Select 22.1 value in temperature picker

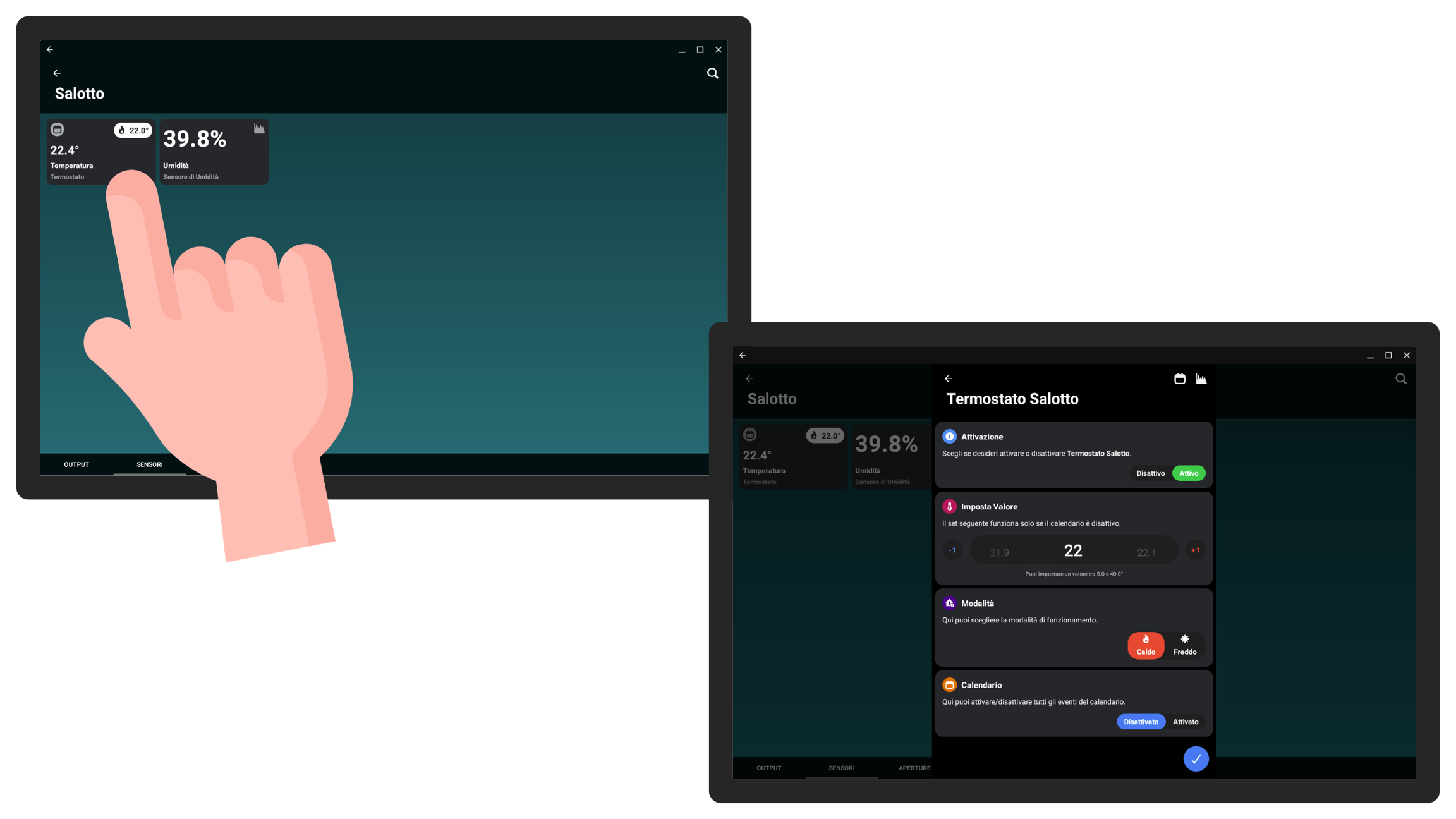point(1146,553)
